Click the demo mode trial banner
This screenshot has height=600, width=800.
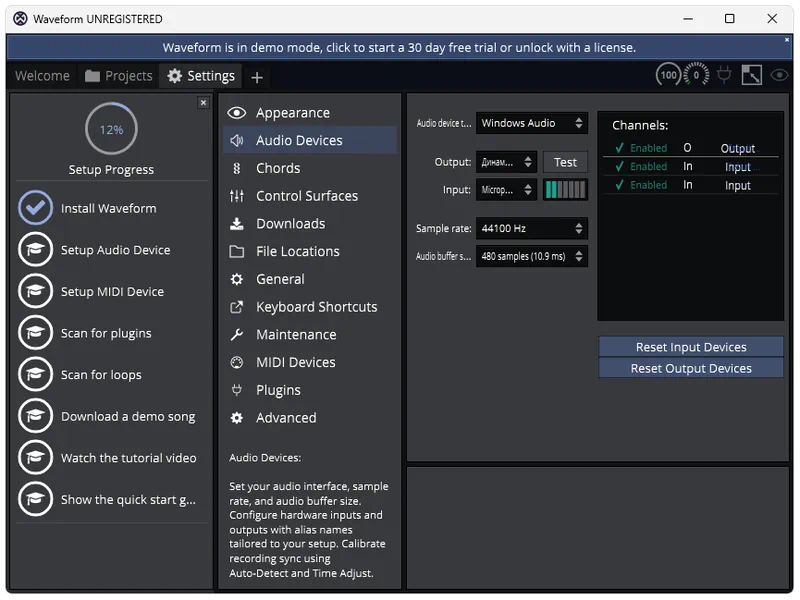click(x=399, y=47)
